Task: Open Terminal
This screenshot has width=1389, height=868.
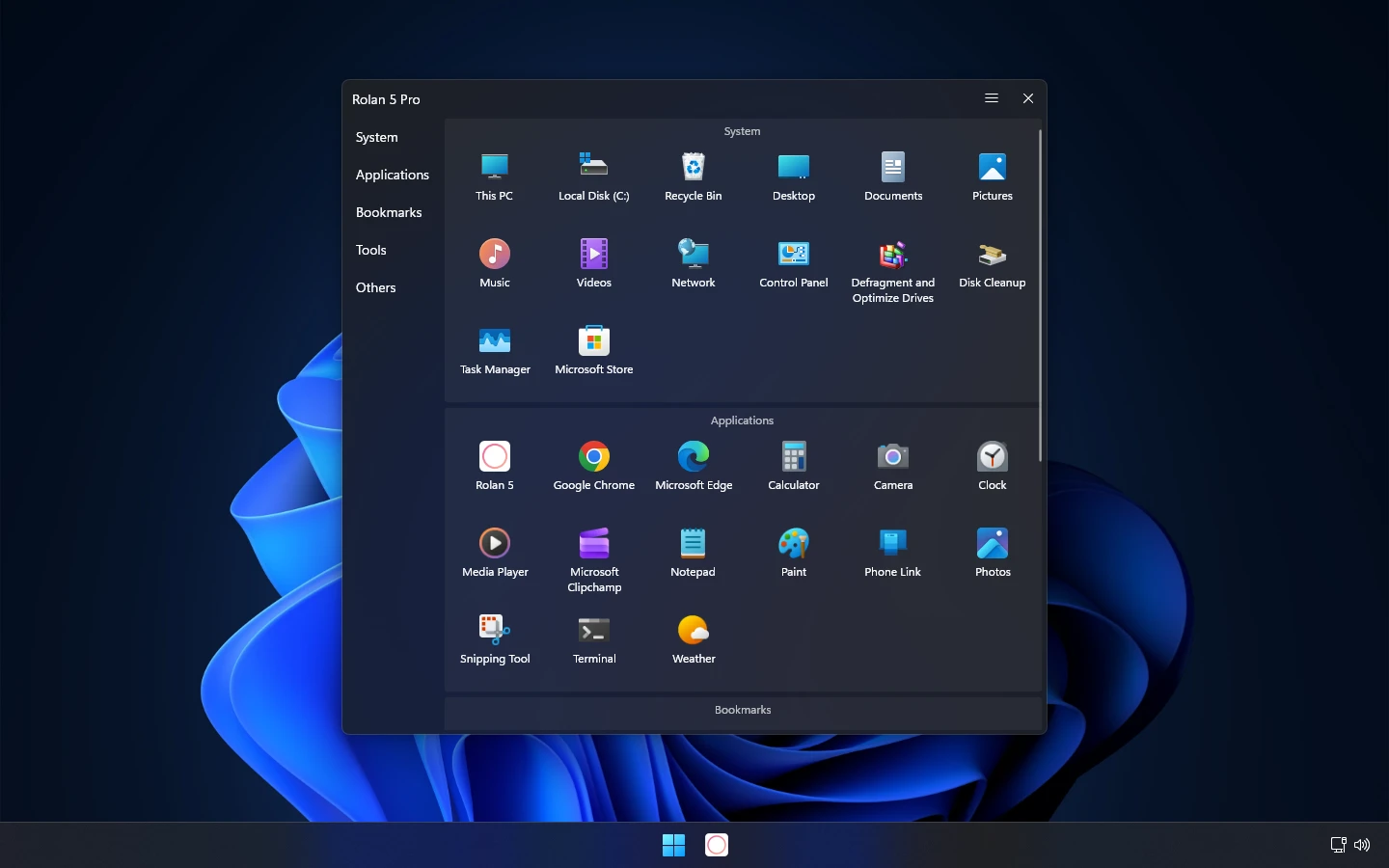Action: 594,639
